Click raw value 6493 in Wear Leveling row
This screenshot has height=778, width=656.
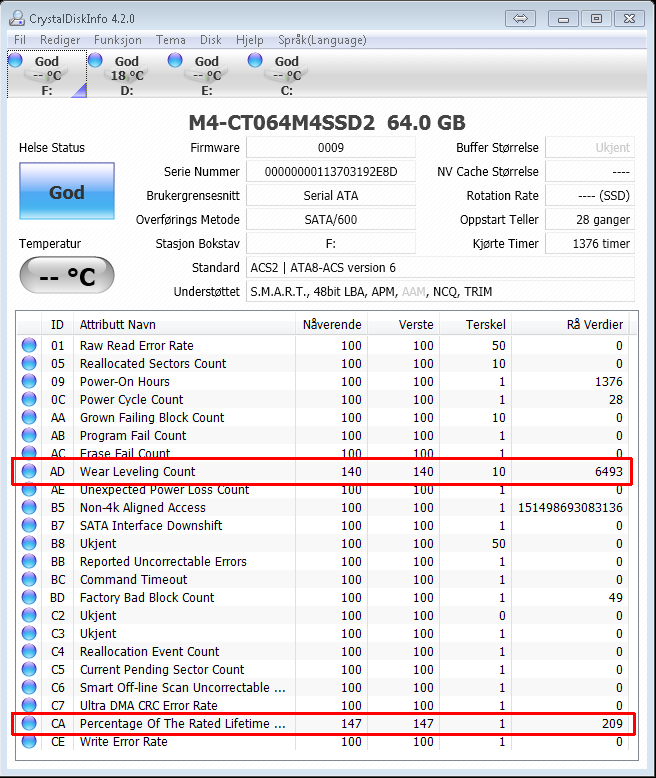pos(609,471)
